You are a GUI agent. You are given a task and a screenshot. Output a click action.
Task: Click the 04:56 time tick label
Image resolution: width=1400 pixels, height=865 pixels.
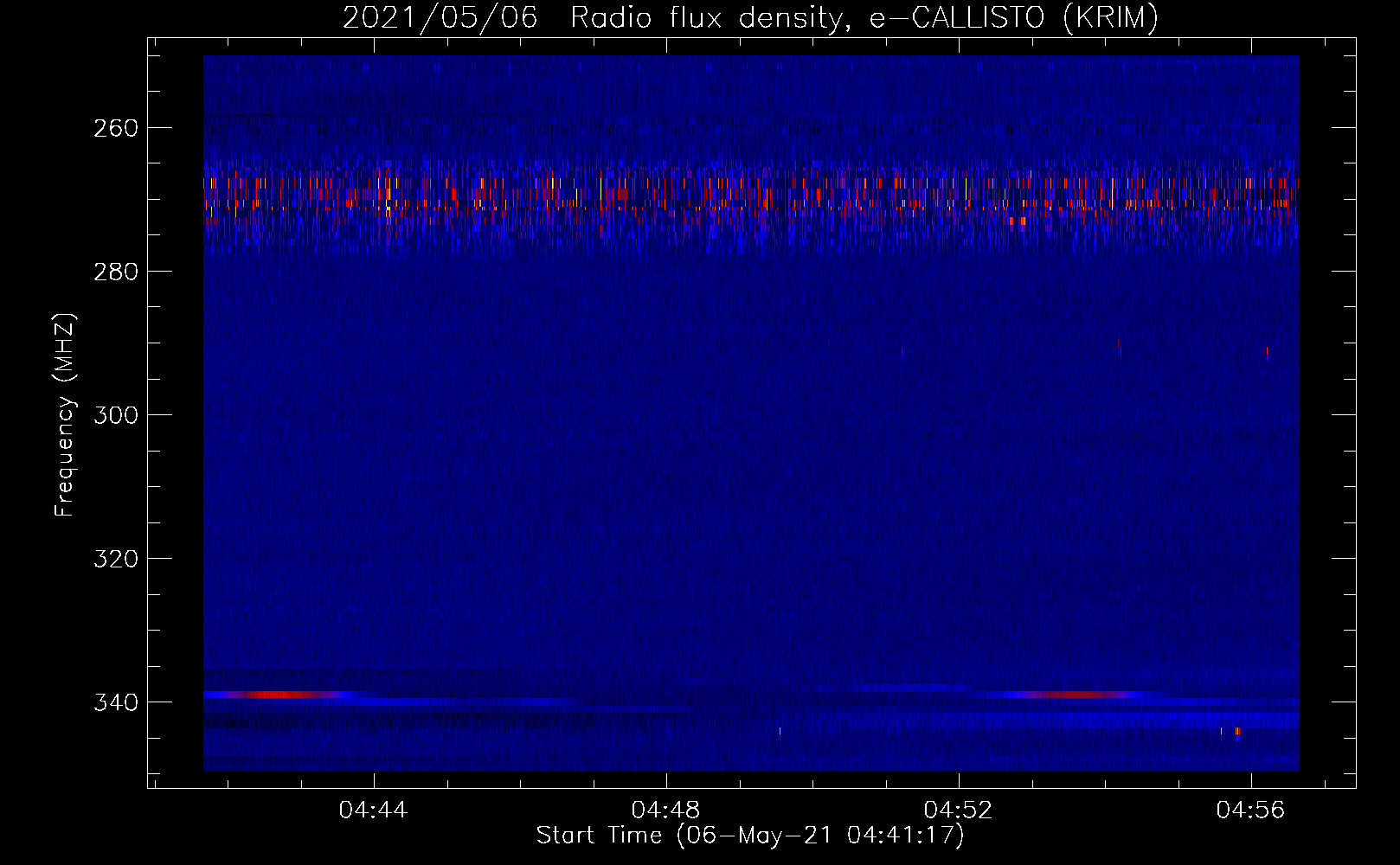click(1251, 811)
